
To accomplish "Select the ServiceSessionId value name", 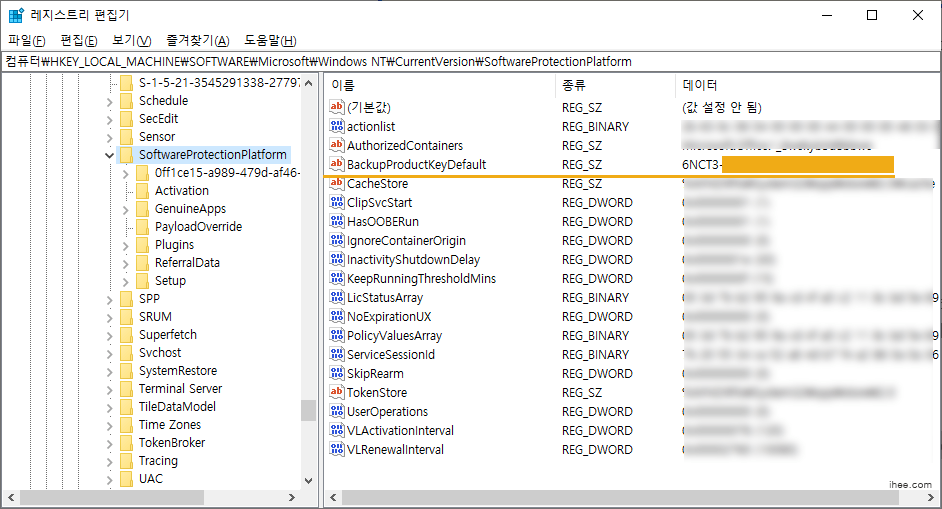I will coord(390,355).
